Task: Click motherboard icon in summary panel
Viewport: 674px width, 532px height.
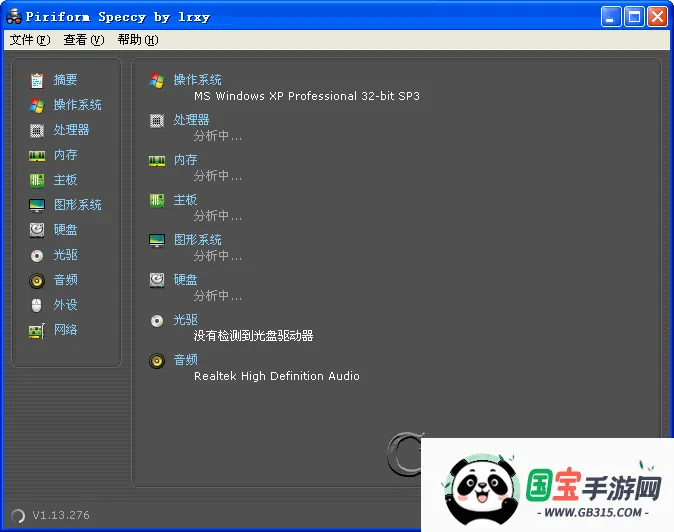Action: [x=157, y=200]
